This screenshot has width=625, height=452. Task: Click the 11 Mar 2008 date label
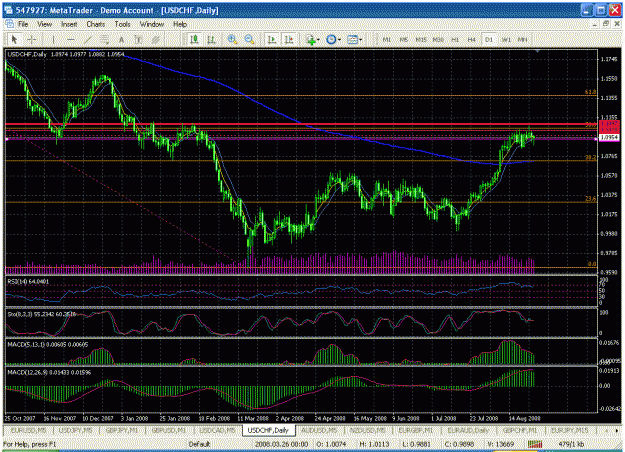[x=253, y=418]
